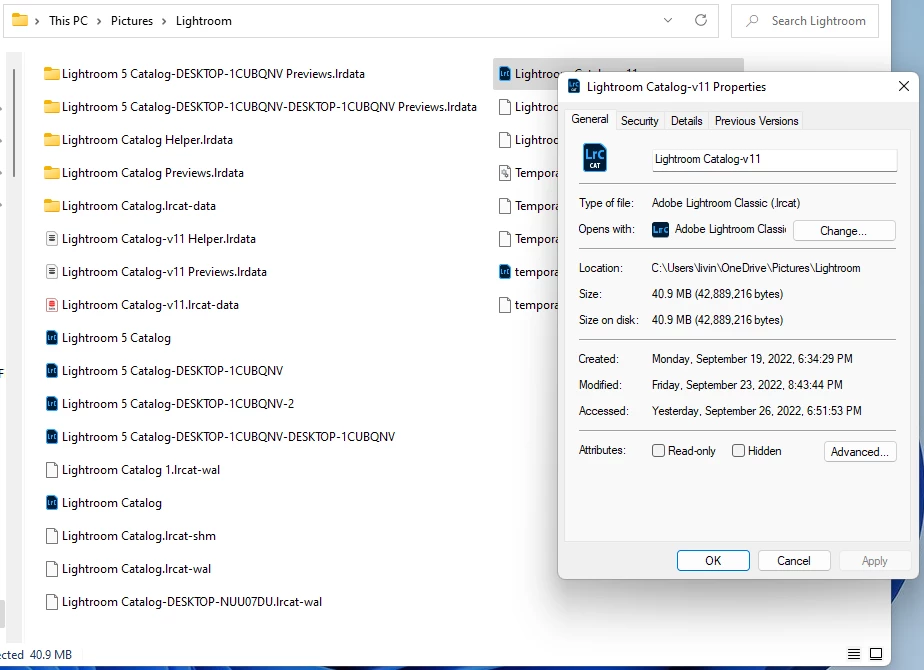924x670 pixels.
Task: Select the Lightroom 5 Catalog-DESKTOP-1CUBQNV Previews.lrdata folder icon
Action: (52, 74)
